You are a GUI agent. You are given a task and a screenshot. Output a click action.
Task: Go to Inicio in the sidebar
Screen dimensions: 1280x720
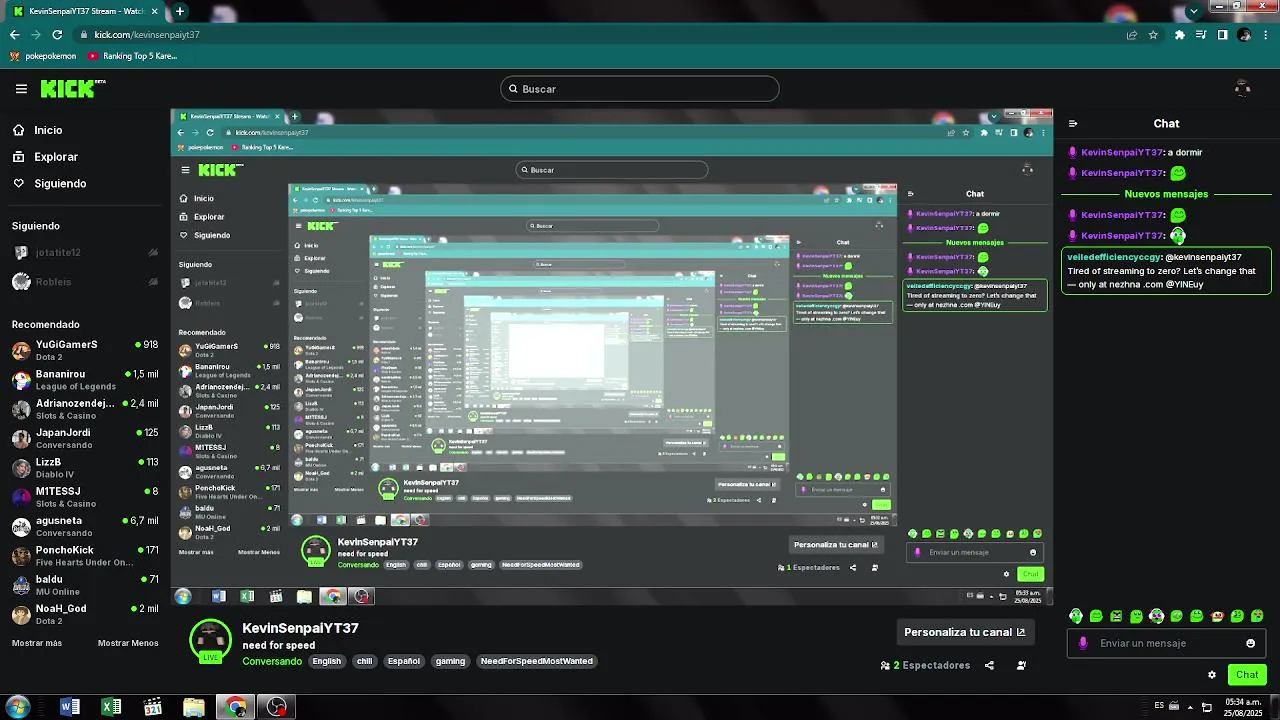38,130
